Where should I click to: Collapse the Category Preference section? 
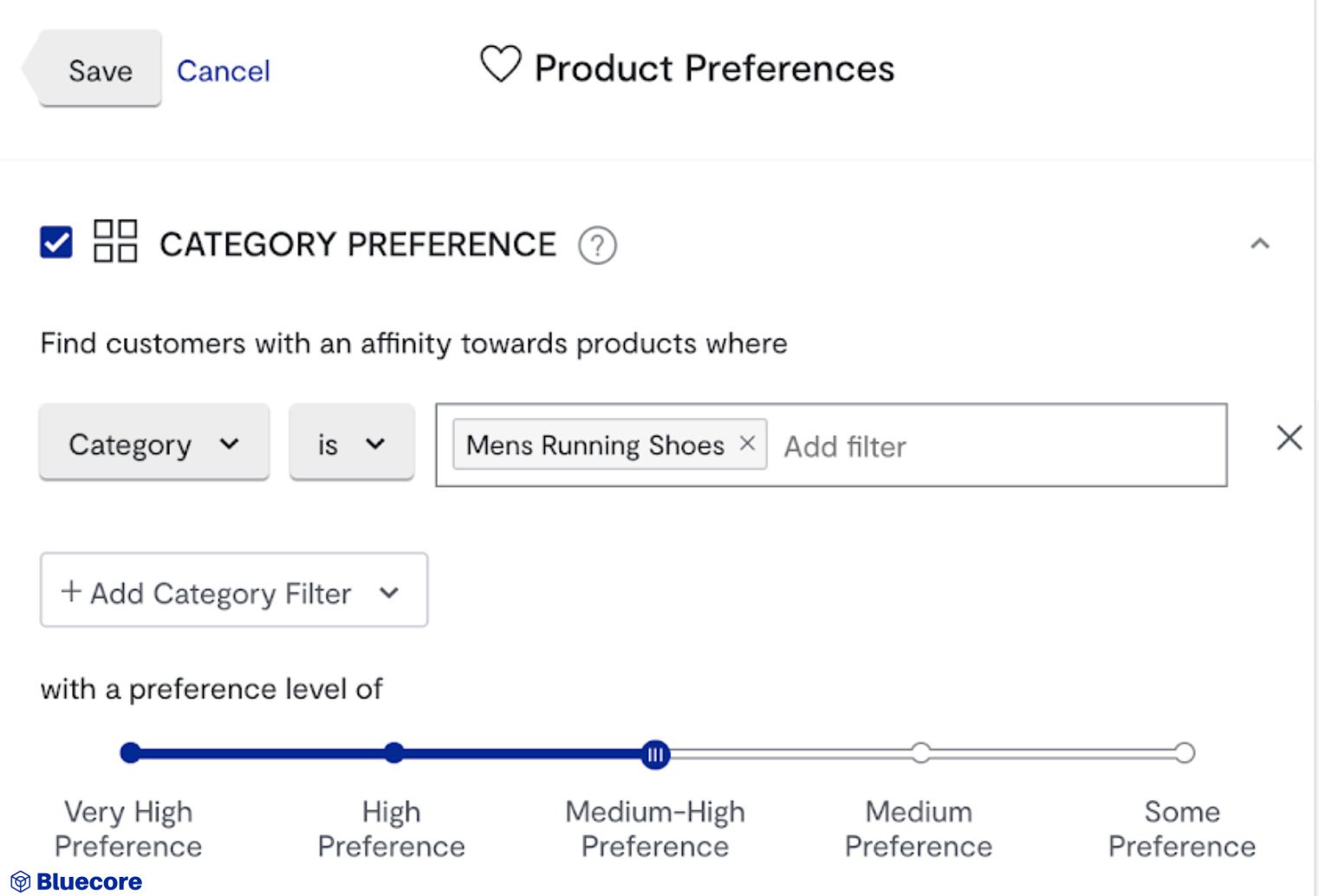[x=1260, y=244]
